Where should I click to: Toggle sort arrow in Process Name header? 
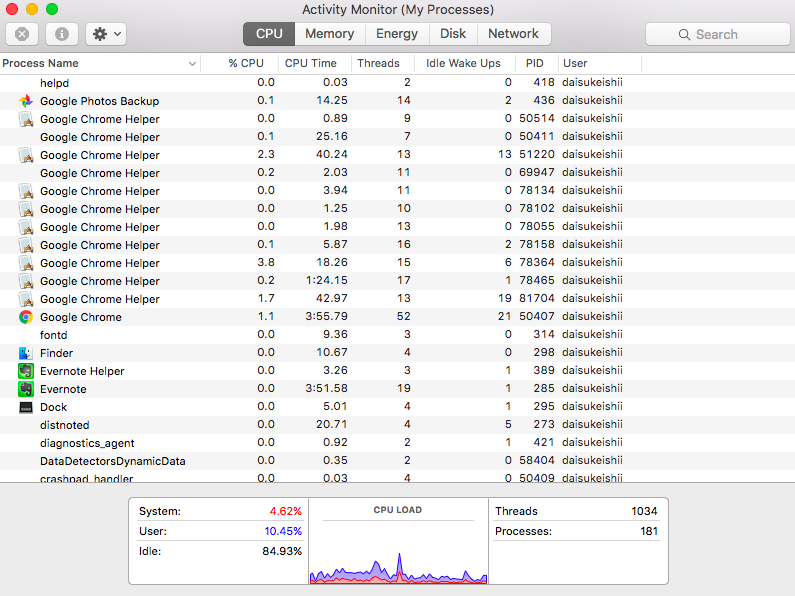192,64
